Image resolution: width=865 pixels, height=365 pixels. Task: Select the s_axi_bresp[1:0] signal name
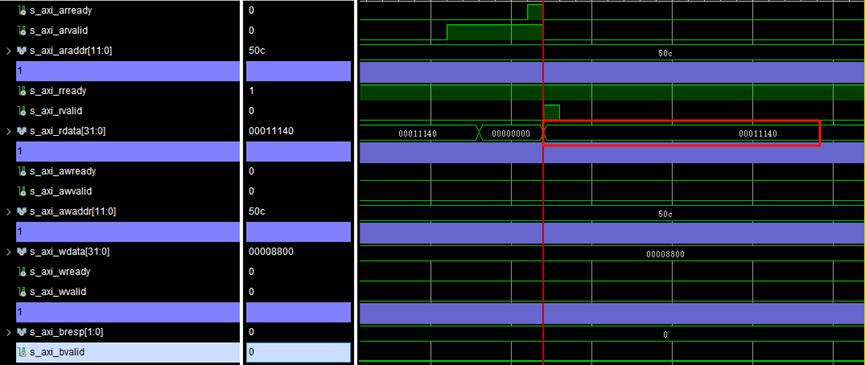click(66, 332)
